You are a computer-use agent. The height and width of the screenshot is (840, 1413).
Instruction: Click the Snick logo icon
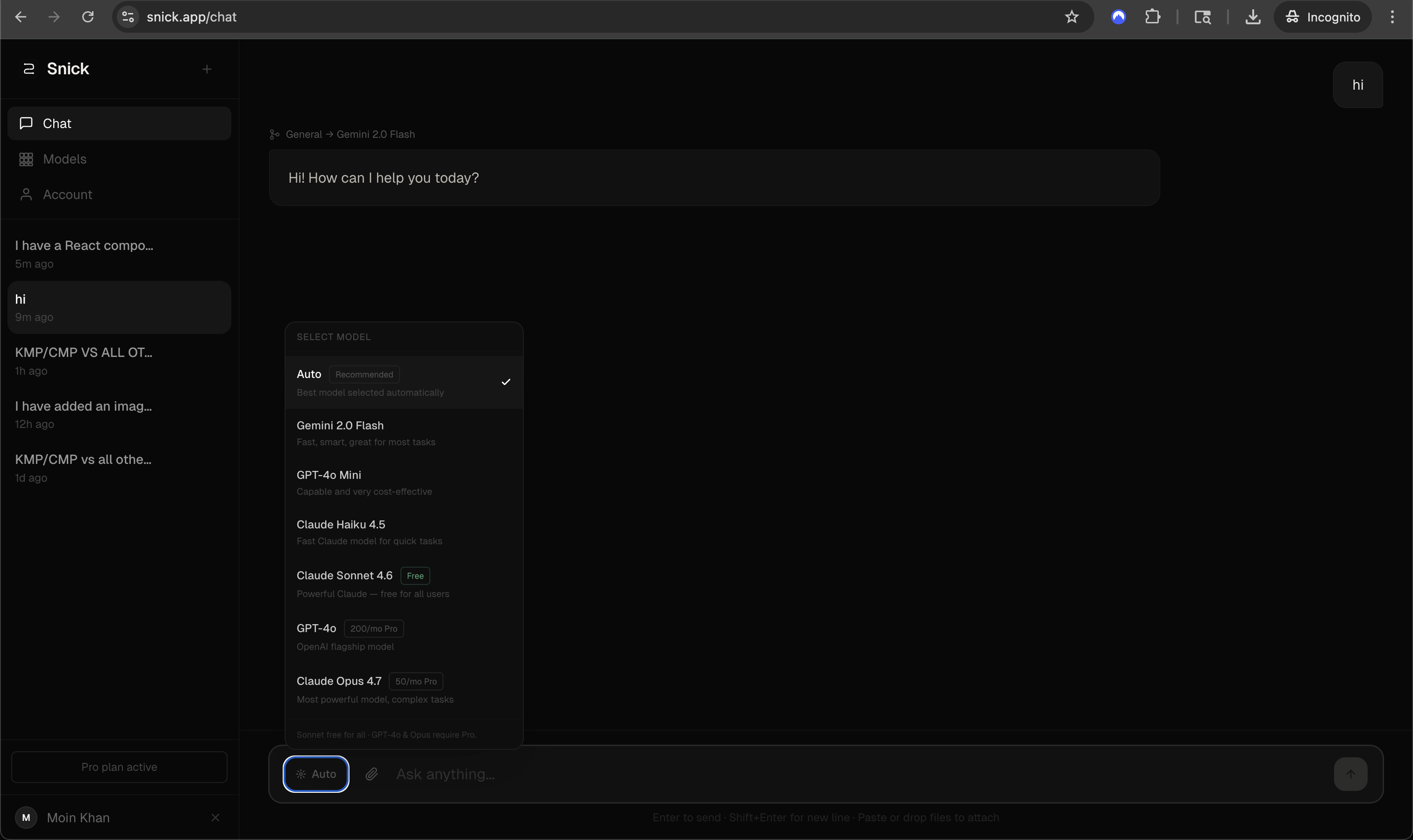(x=29, y=69)
